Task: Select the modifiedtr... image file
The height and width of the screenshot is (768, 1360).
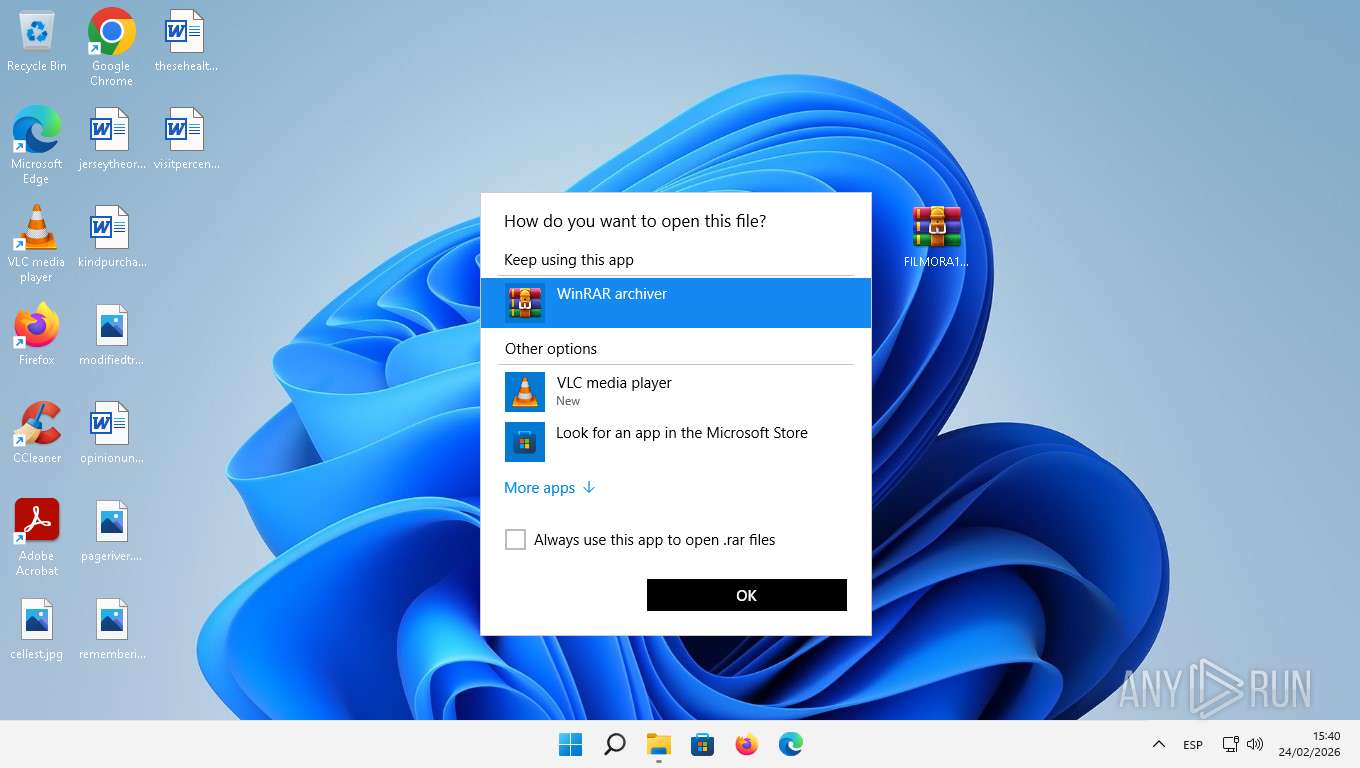Action: (x=111, y=336)
